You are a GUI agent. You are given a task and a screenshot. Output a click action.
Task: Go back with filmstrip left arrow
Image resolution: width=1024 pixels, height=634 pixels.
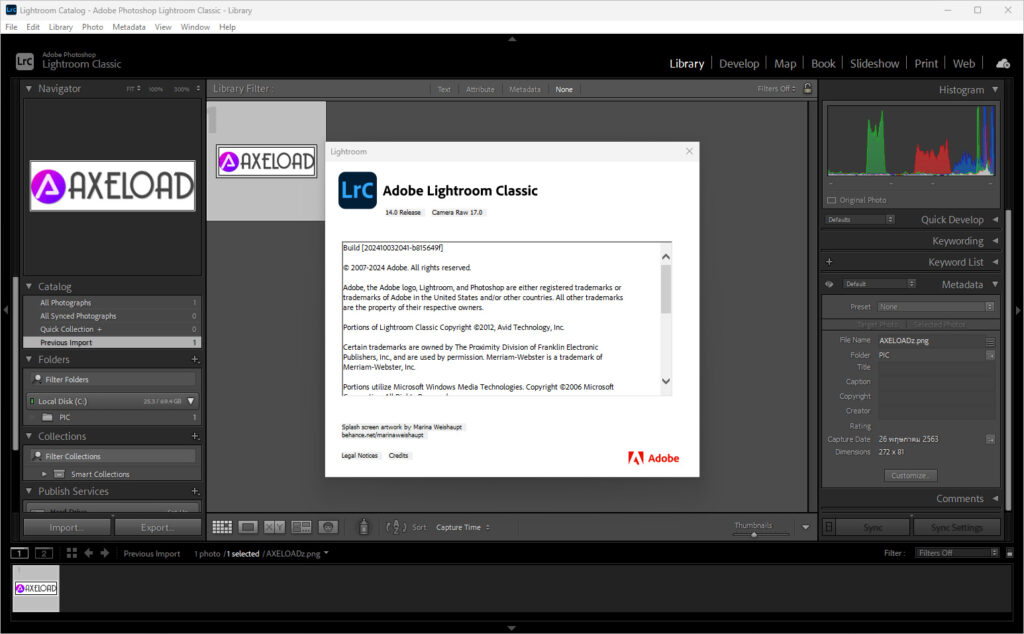pos(89,553)
